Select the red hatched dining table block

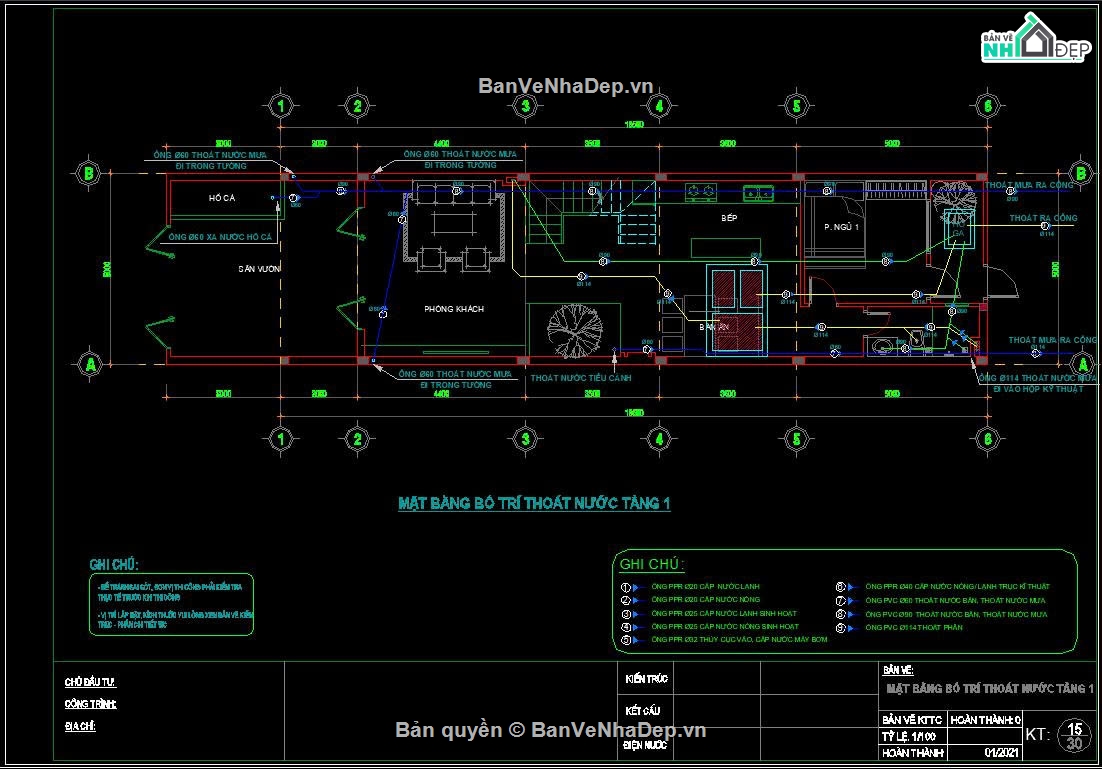click(x=737, y=310)
